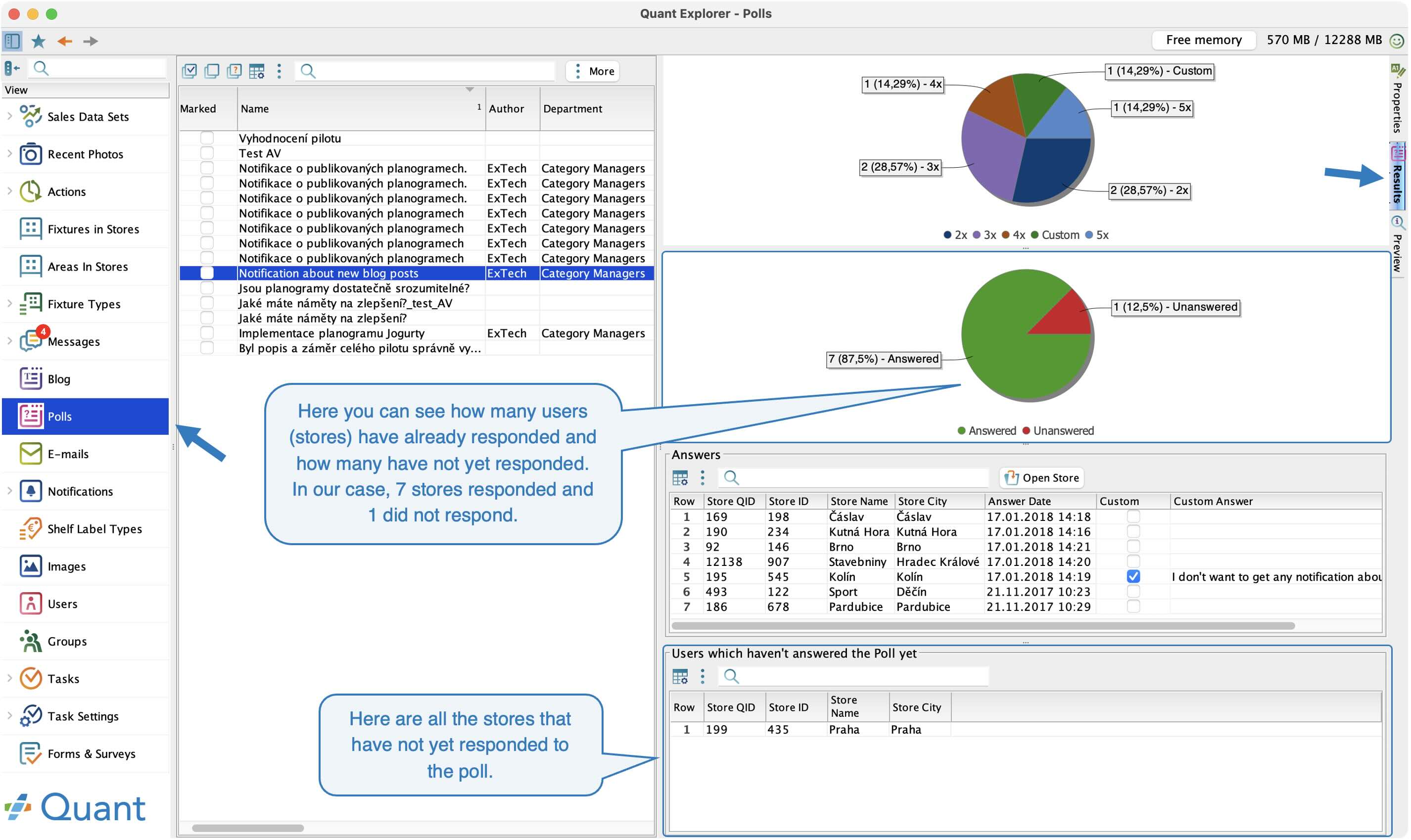Switch to the Preview side tab

click(1398, 244)
